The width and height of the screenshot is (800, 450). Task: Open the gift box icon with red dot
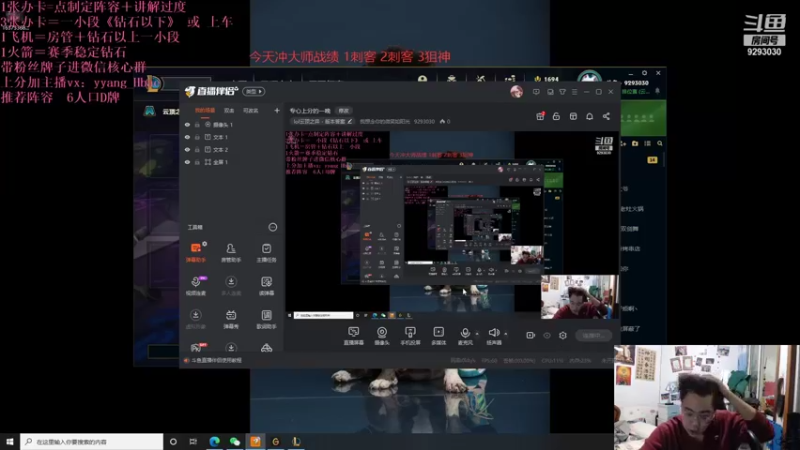[x=540, y=116]
